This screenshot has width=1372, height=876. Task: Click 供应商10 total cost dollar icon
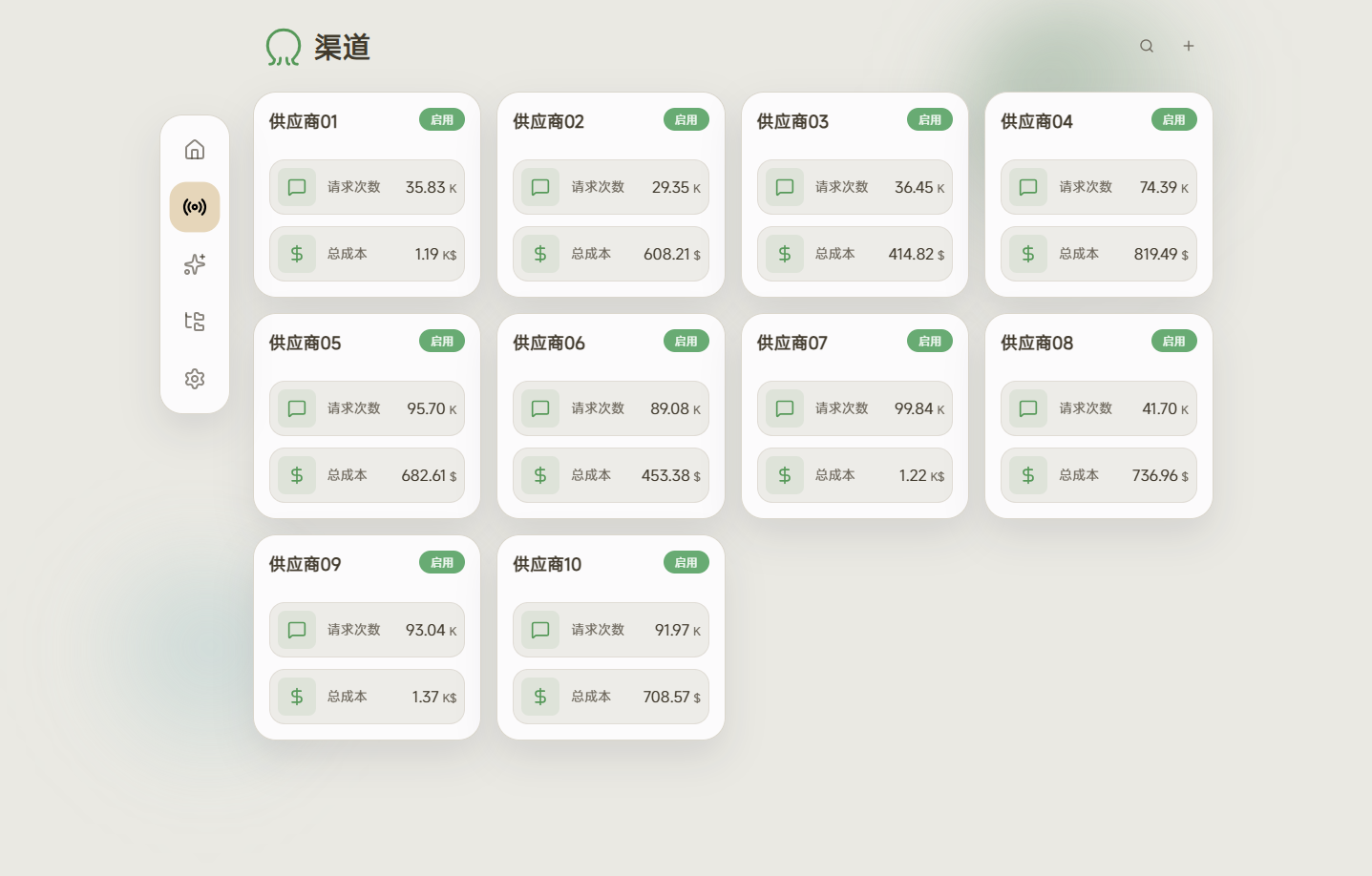click(x=540, y=697)
